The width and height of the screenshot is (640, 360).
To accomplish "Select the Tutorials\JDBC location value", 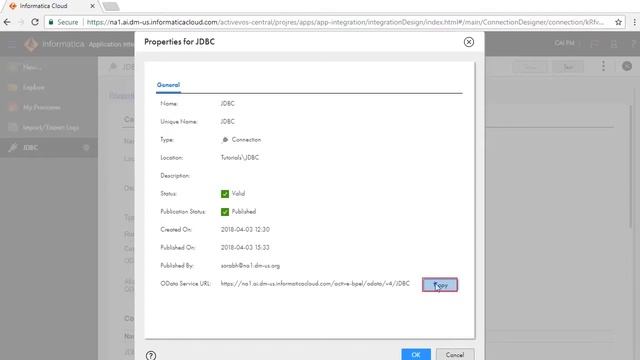I will (240, 158).
